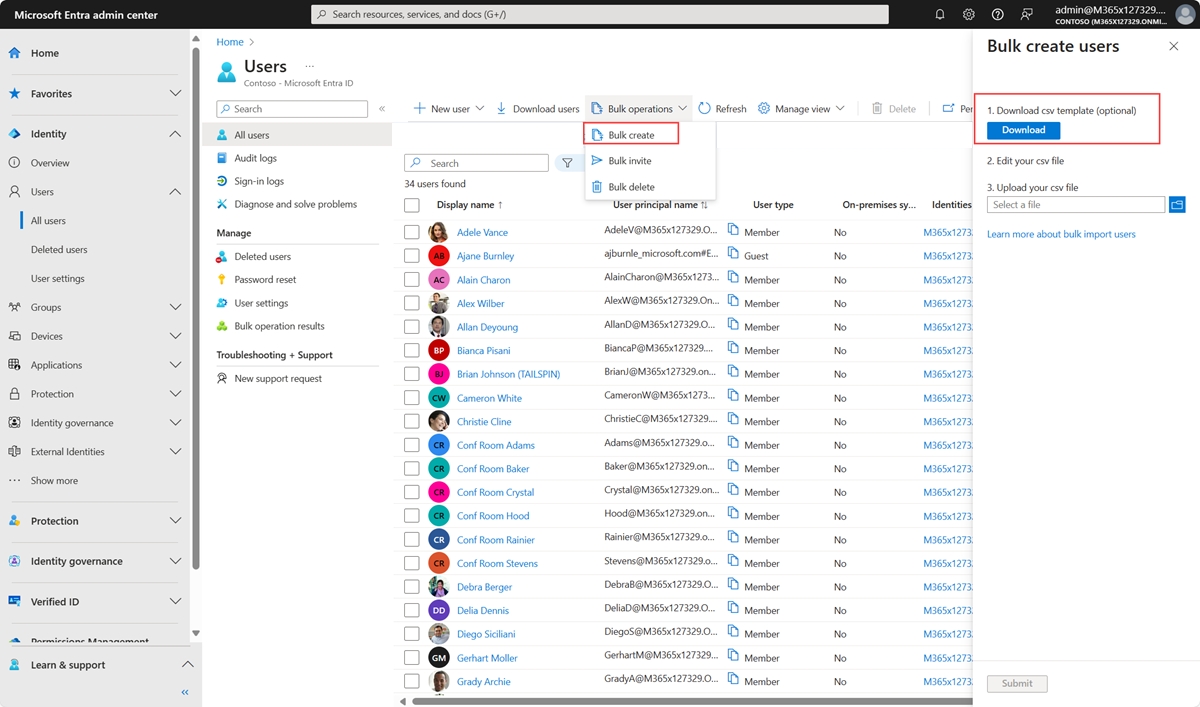Select Bulk delete menu option
This screenshot has width=1200, height=707.
tap(631, 187)
